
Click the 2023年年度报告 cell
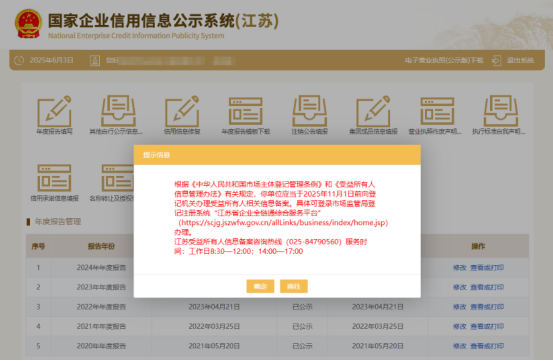[x=101, y=287]
